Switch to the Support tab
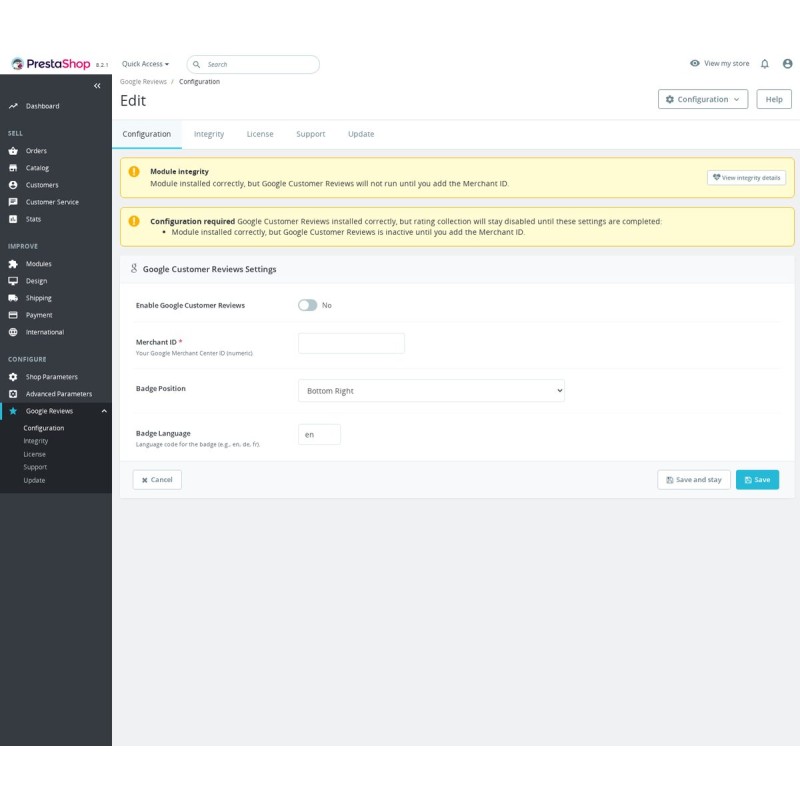This screenshot has width=800, height=800. (x=311, y=134)
